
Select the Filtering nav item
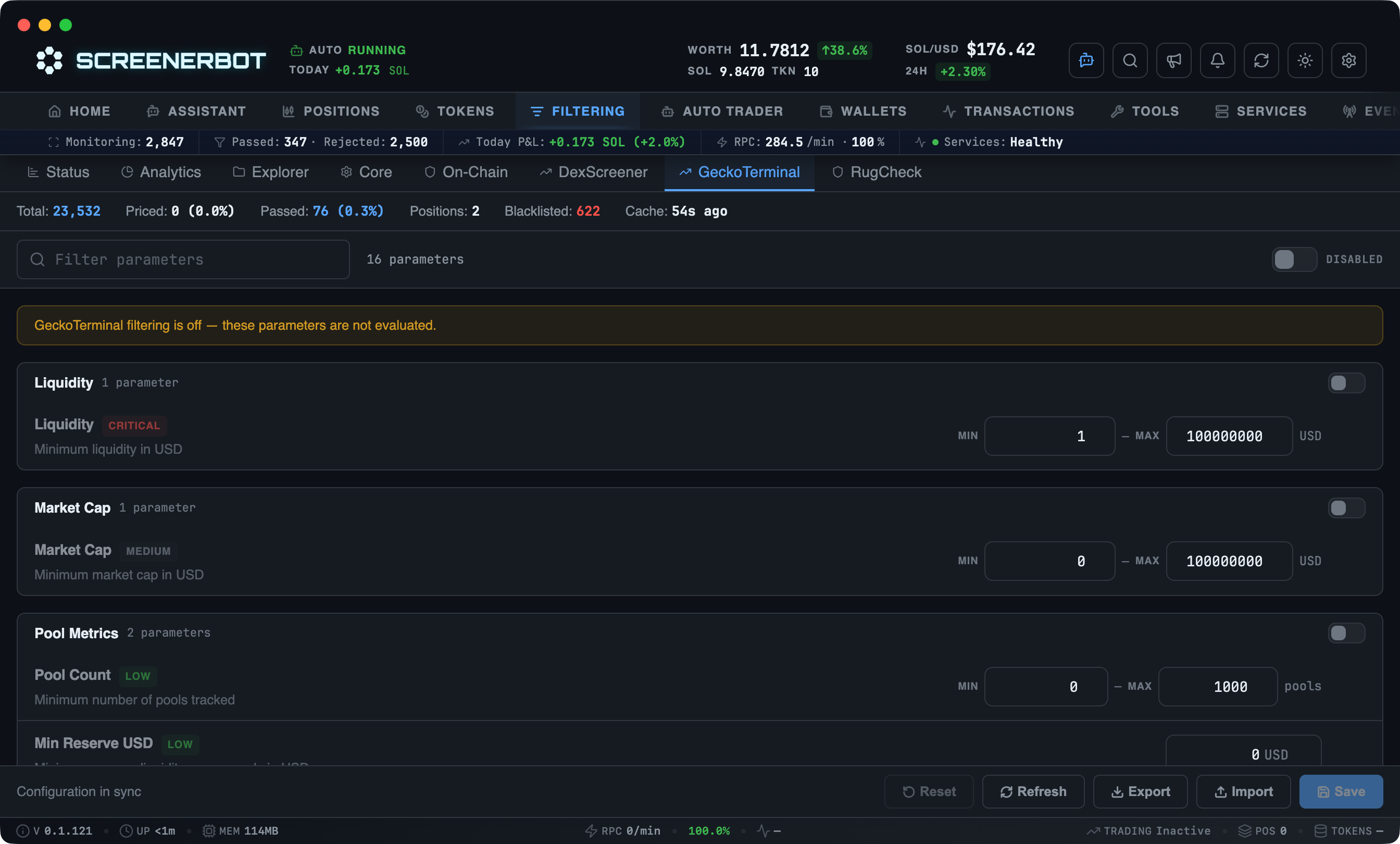(577, 111)
